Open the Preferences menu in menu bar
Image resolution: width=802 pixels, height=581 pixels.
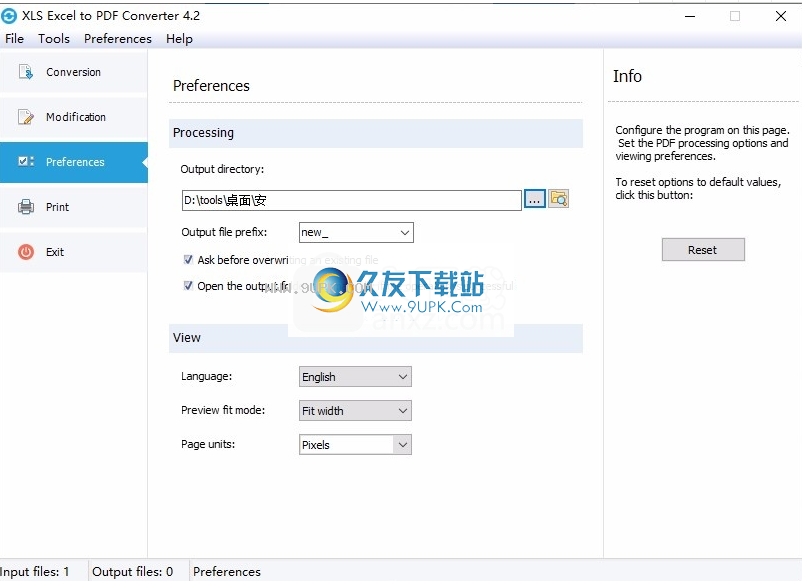coord(118,39)
